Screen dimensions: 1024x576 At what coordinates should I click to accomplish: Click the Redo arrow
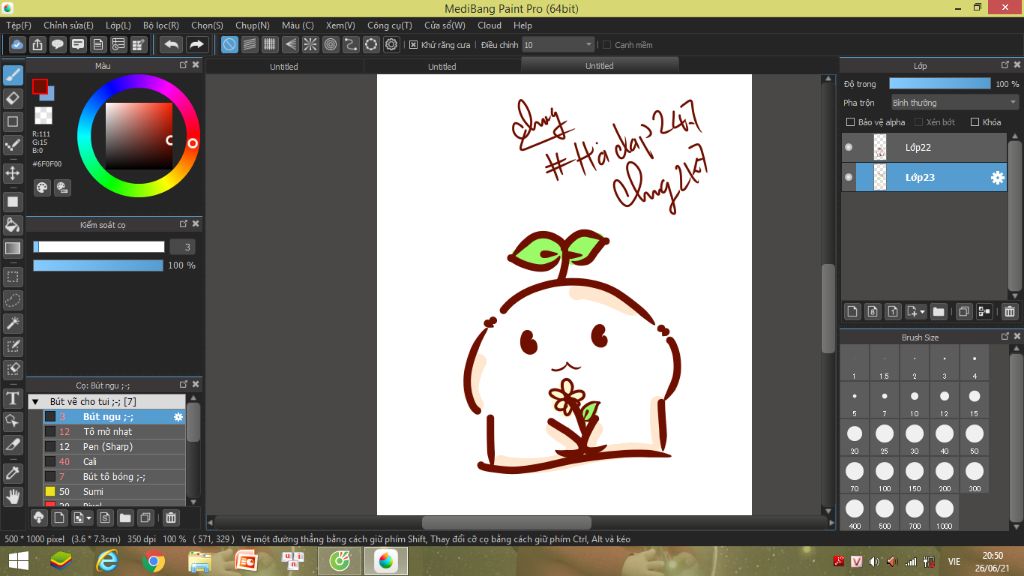pos(196,44)
